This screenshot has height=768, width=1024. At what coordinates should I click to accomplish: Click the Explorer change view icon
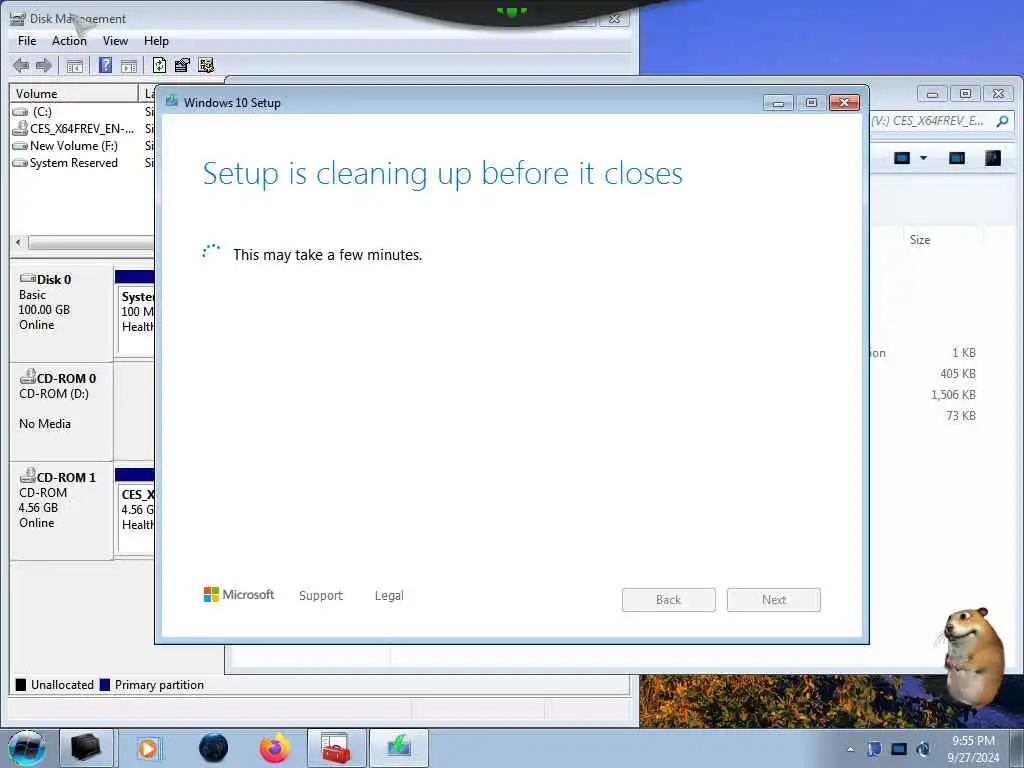[x=902, y=158]
